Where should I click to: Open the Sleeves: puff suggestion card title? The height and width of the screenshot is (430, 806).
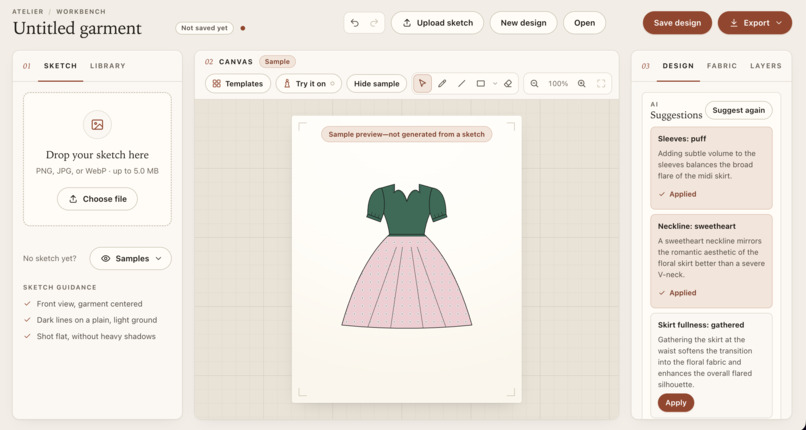point(682,139)
